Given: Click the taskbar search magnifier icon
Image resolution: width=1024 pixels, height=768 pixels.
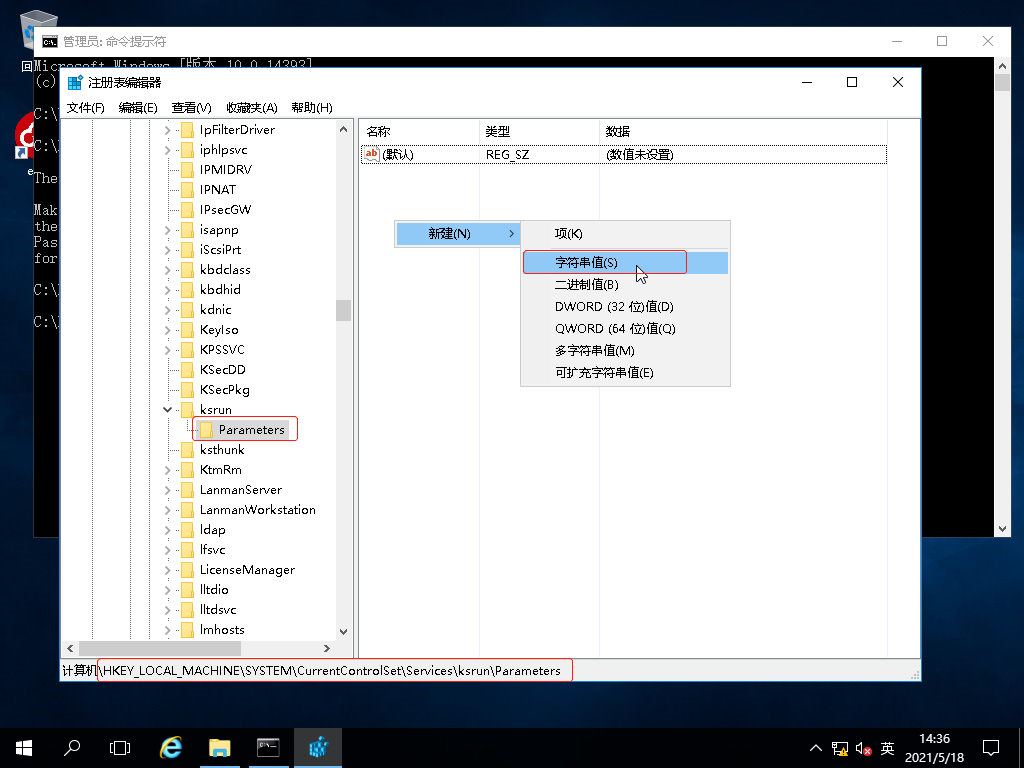Looking at the screenshot, I should [x=72, y=747].
